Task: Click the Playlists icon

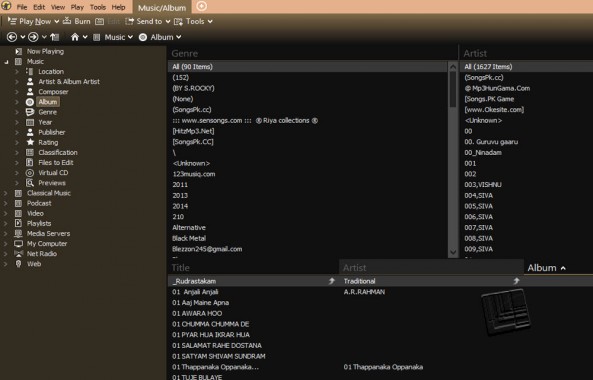Action: (18, 223)
